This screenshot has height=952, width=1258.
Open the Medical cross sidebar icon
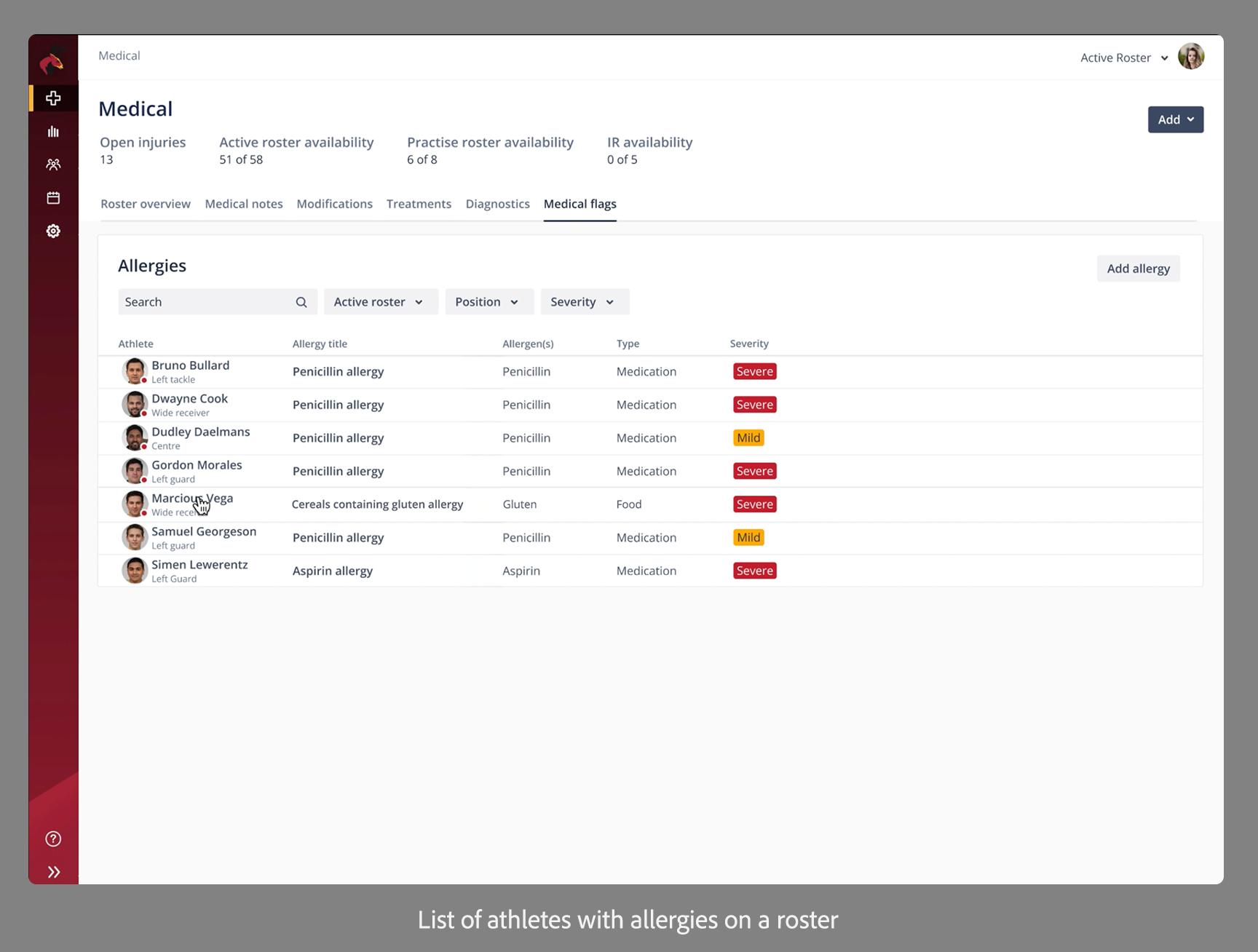click(x=53, y=98)
